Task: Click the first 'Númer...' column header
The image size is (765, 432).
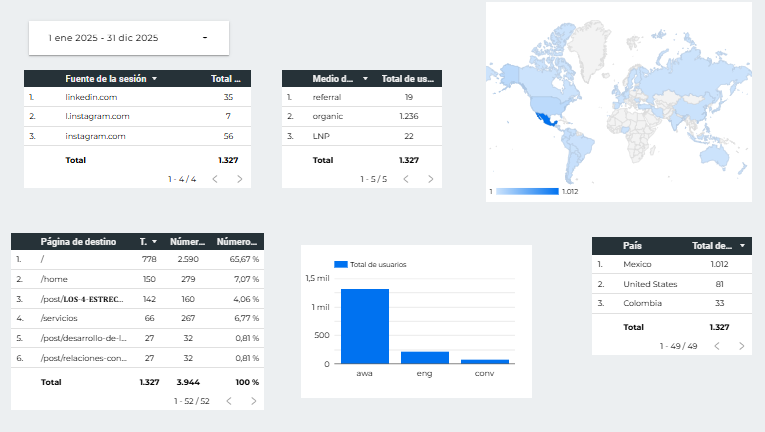Action: 187,242
